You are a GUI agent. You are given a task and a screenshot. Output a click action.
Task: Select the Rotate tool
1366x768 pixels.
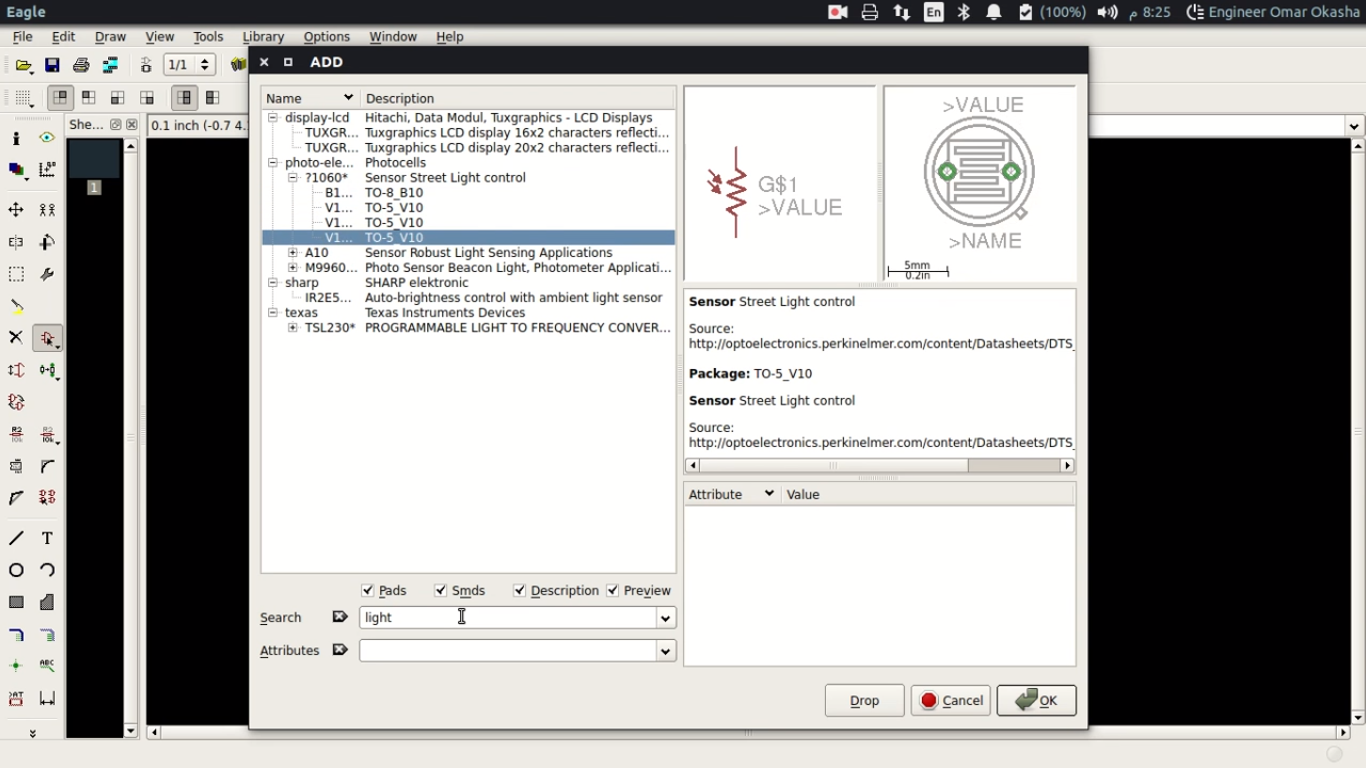pyautogui.click(x=47, y=242)
